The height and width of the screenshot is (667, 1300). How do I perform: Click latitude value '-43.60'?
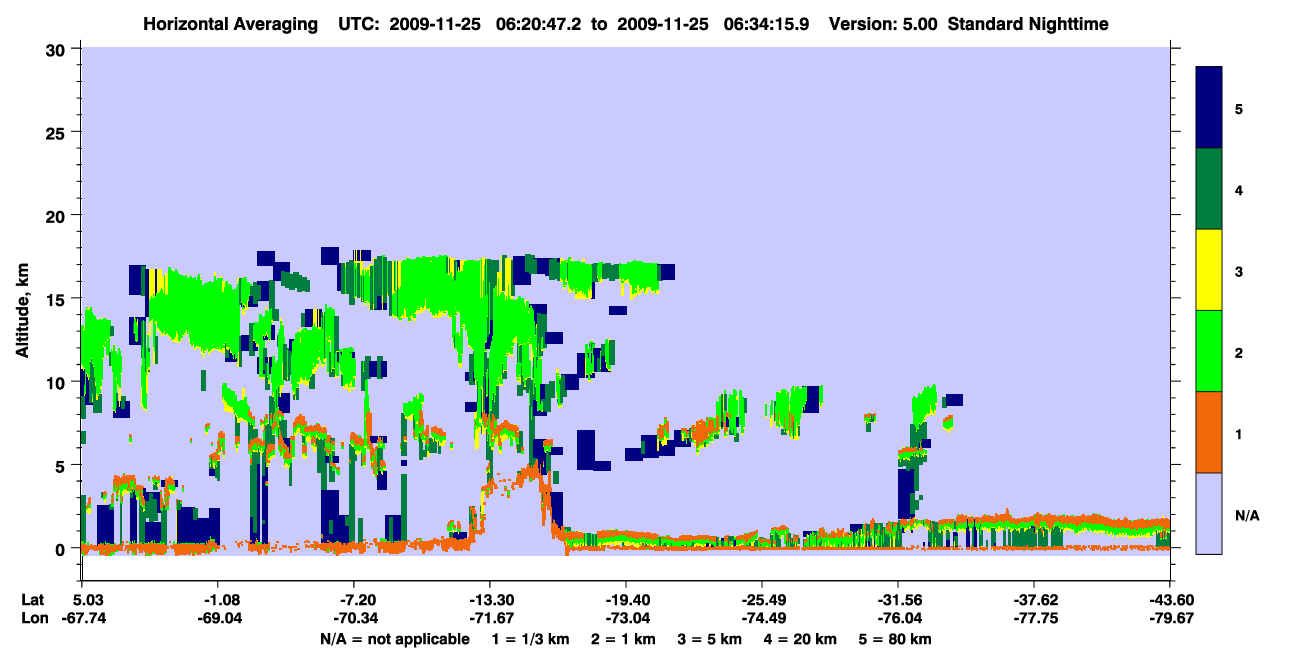(1170, 600)
